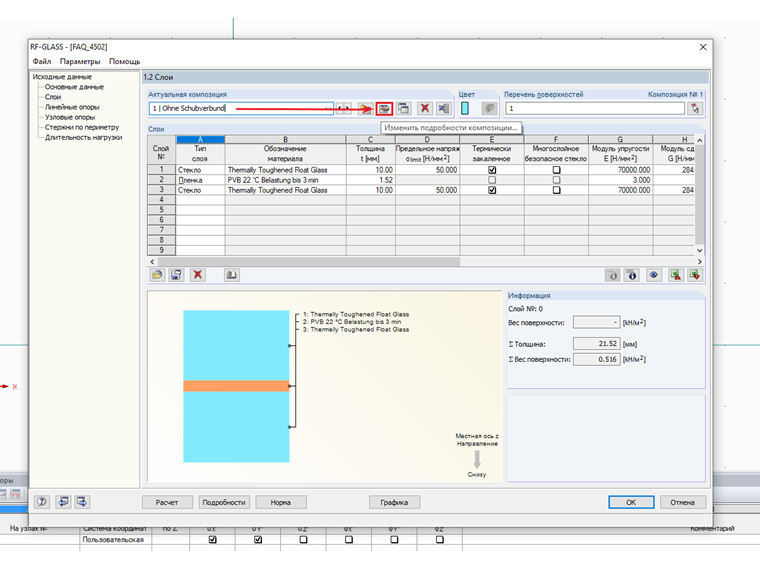The image size is (760, 570).
Task: Click the OK button
Action: (631, 502)
